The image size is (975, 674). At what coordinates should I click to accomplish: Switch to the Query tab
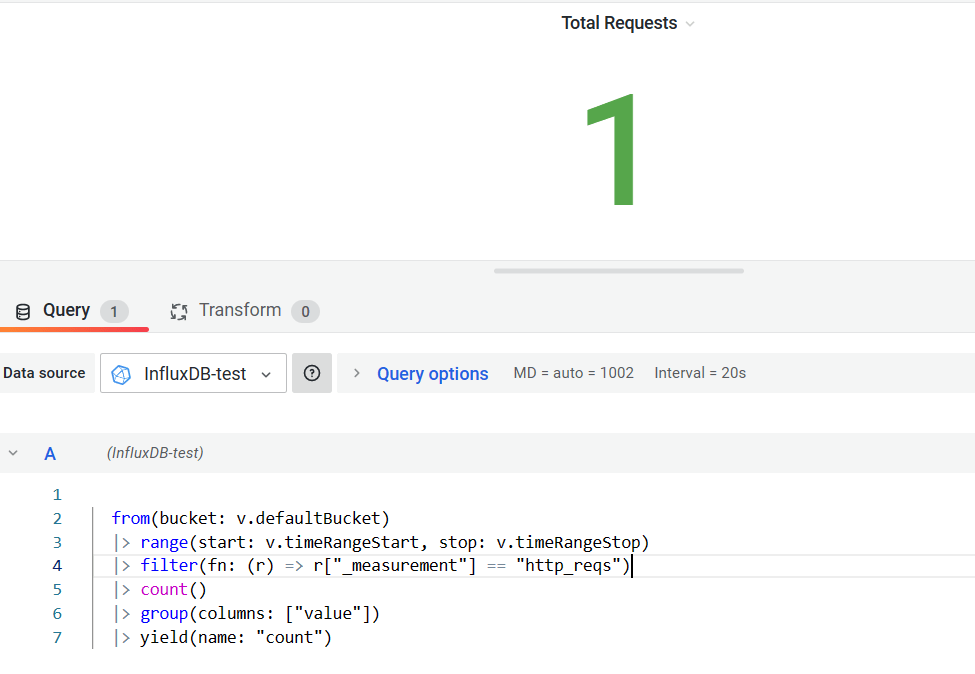(67, 310)
